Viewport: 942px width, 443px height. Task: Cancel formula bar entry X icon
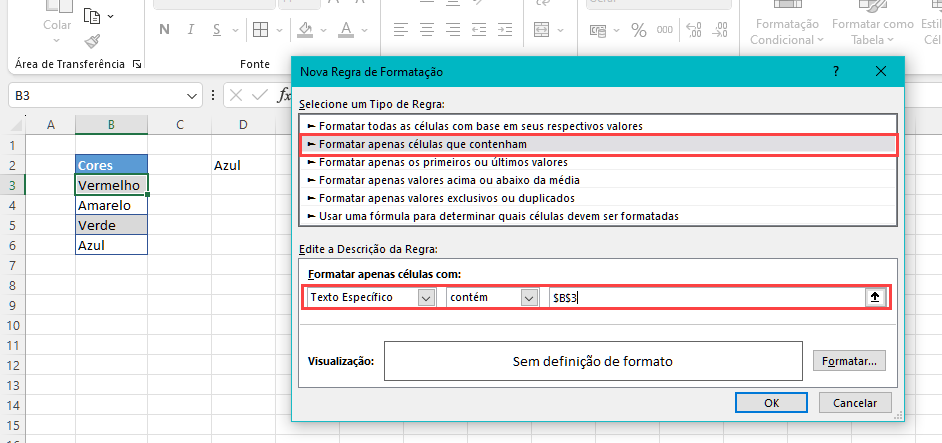point(237,95)
